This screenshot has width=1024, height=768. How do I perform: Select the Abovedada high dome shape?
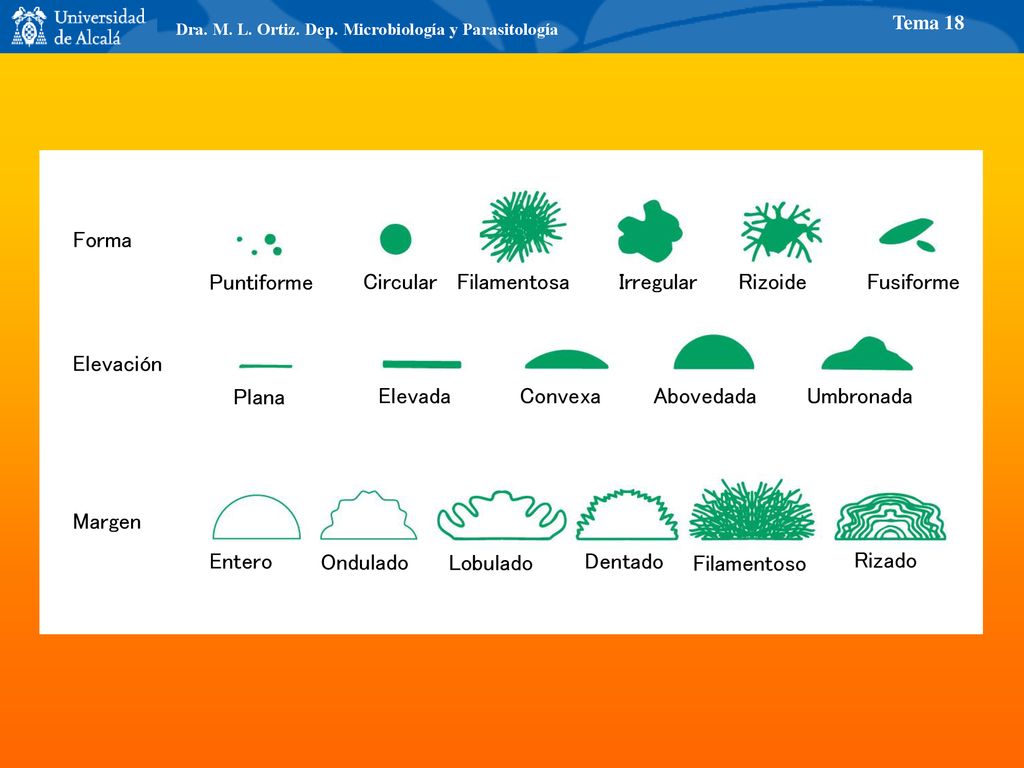coord(714,352)
